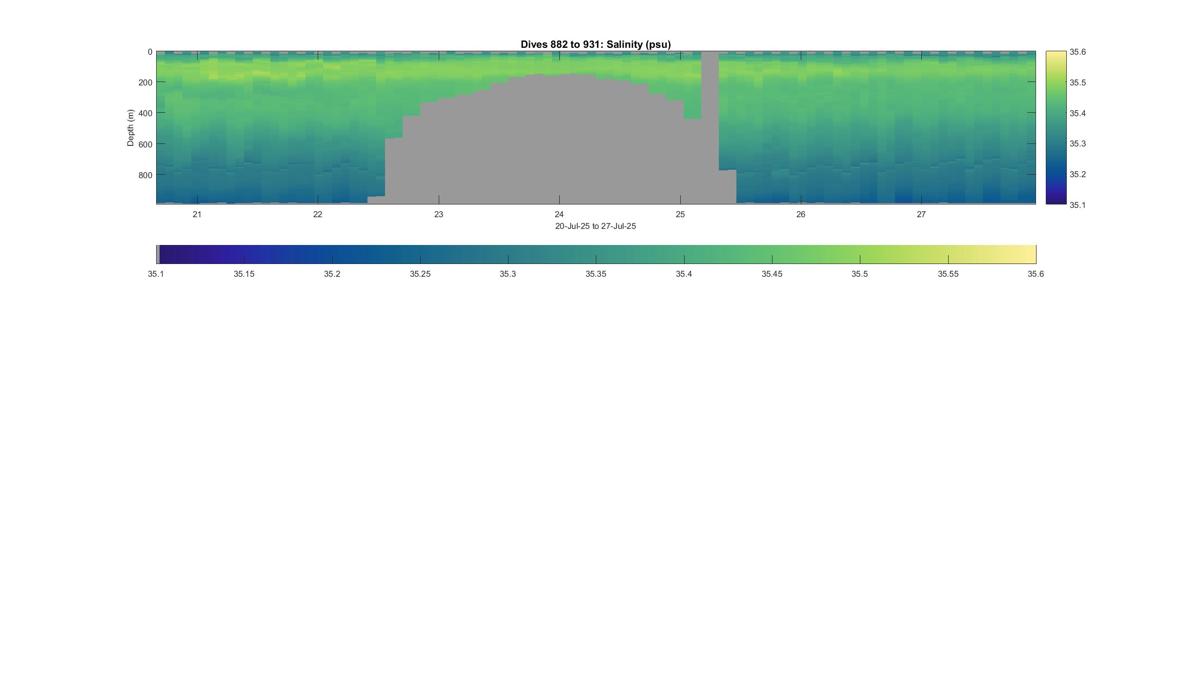The image size is (1200, 681).
Task: Click the "35.45" horizontal colorbar tick label
Action: point(772,273)
